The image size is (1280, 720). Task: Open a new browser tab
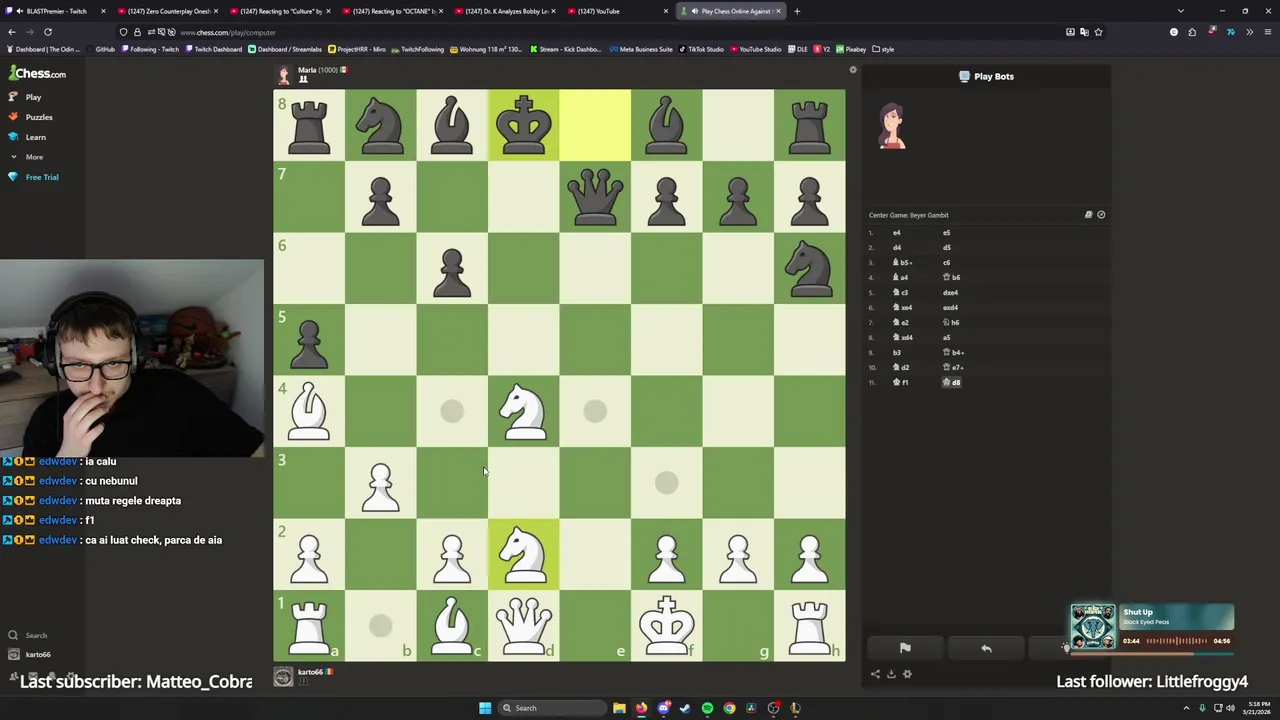tap(797, 11)
